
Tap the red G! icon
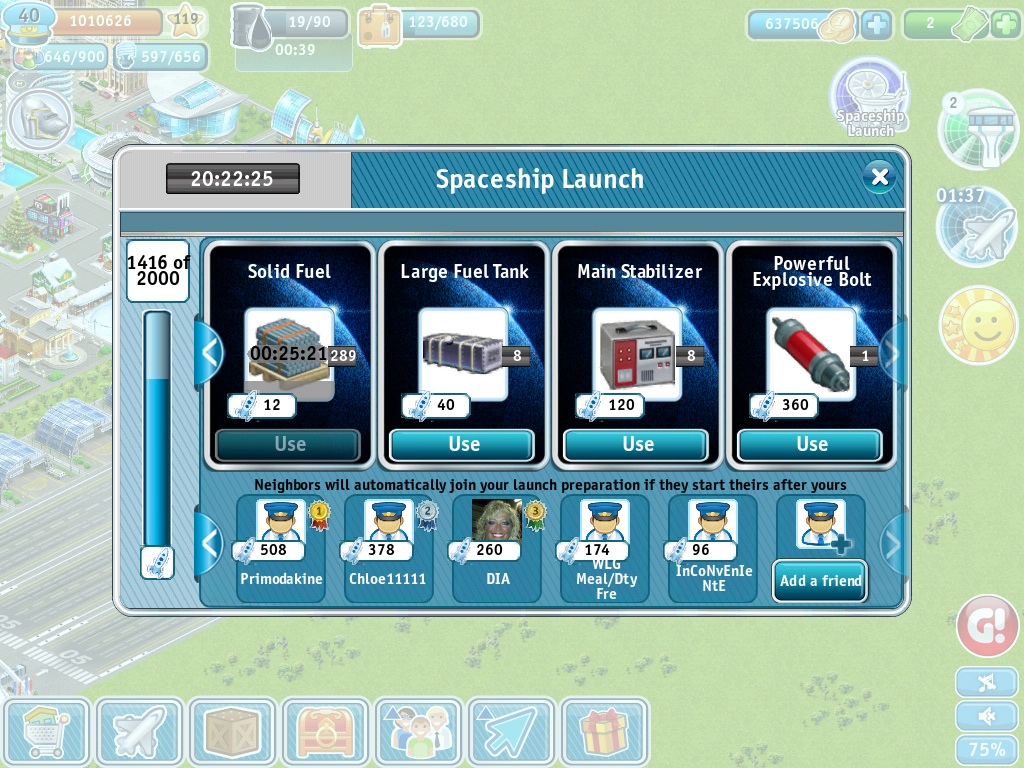point(987,625)
